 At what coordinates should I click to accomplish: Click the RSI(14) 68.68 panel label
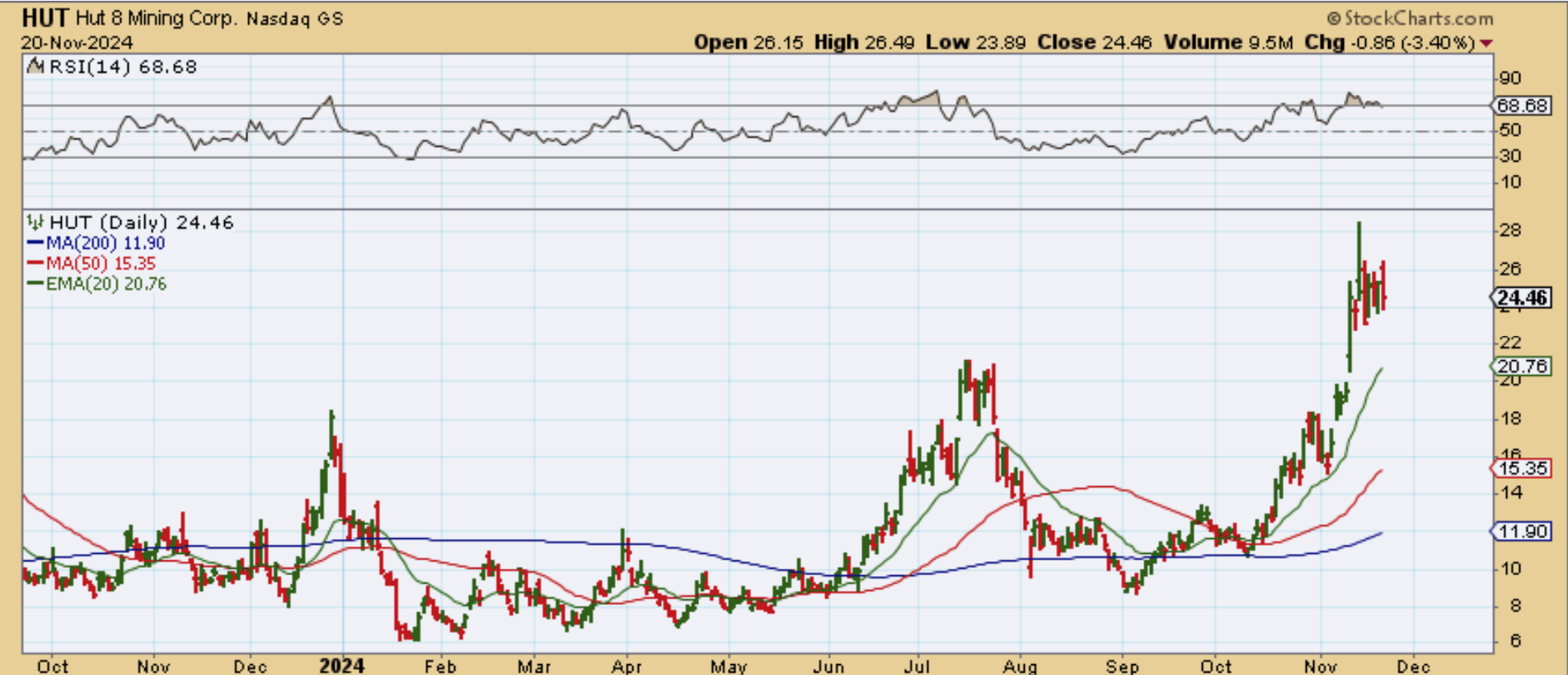tap(123, 67)
